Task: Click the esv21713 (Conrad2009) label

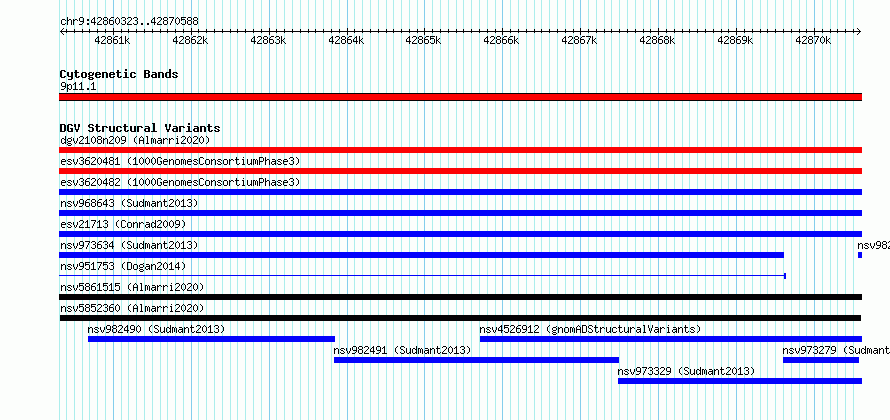Action: pos(123,224)
